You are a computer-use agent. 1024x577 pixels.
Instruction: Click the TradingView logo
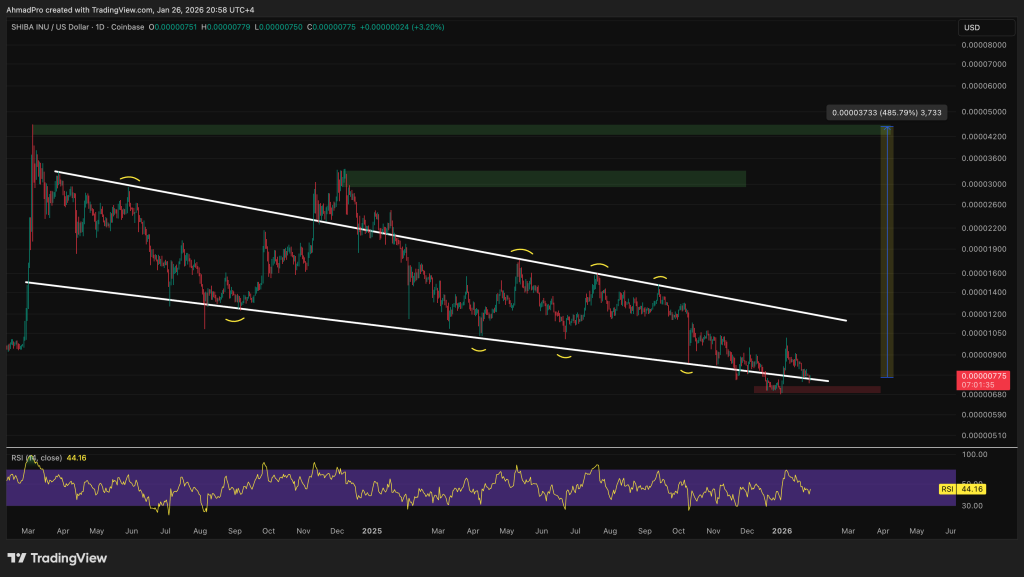coord(57,558)
